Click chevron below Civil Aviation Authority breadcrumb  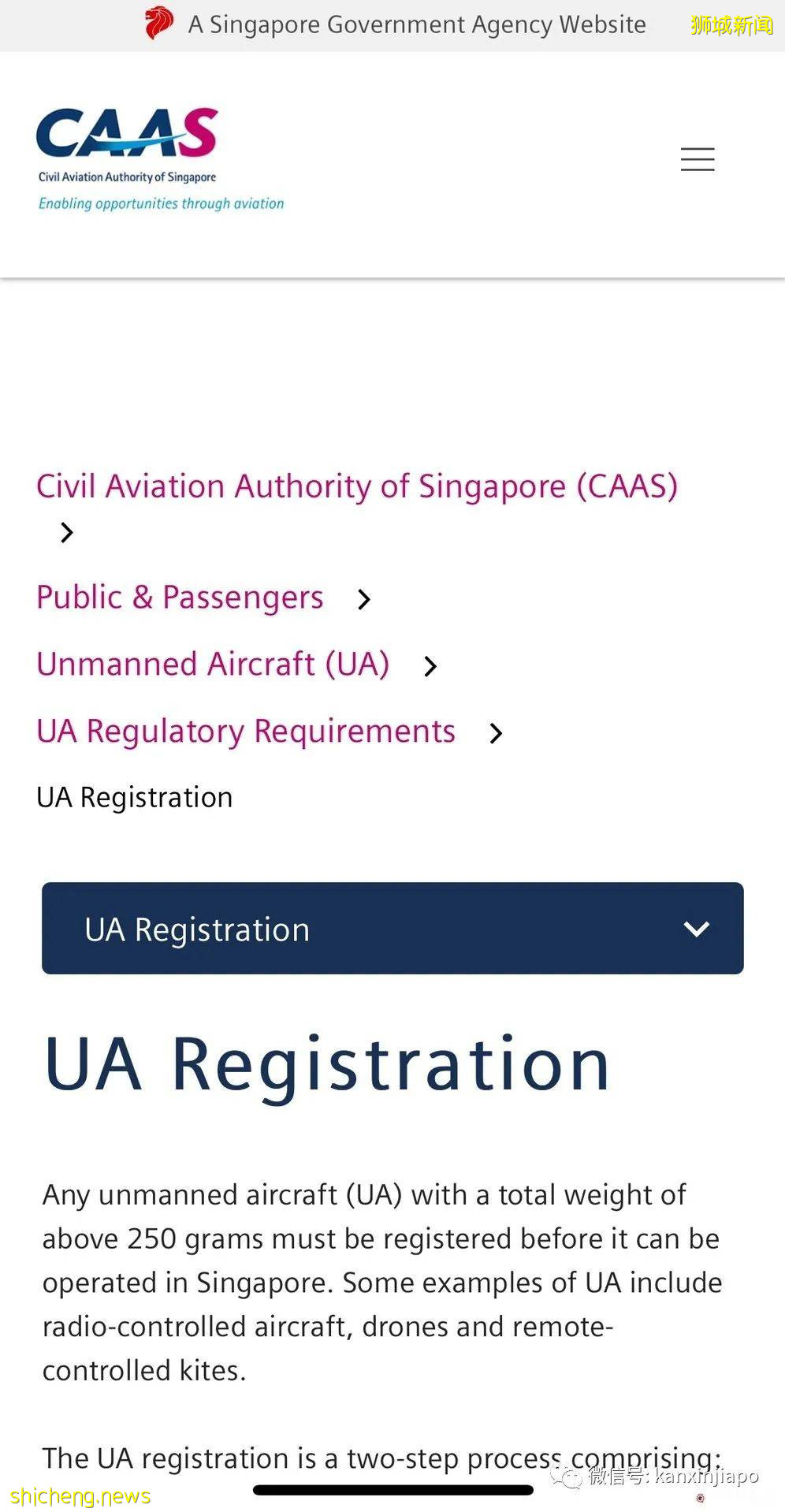pyautogui.click(x=67, y=533)
